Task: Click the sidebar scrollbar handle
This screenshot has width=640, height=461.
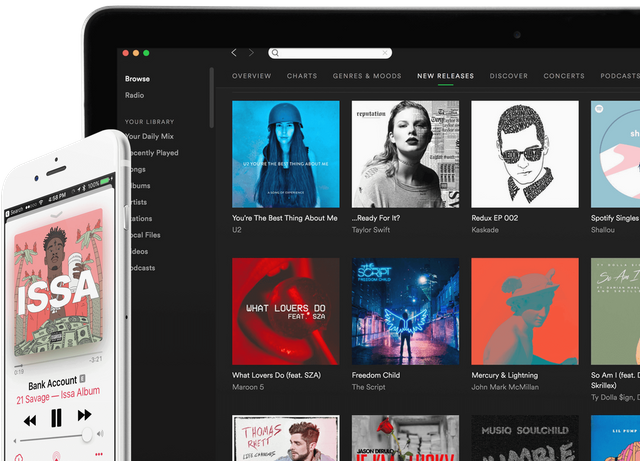Action: tap(211, 98)
